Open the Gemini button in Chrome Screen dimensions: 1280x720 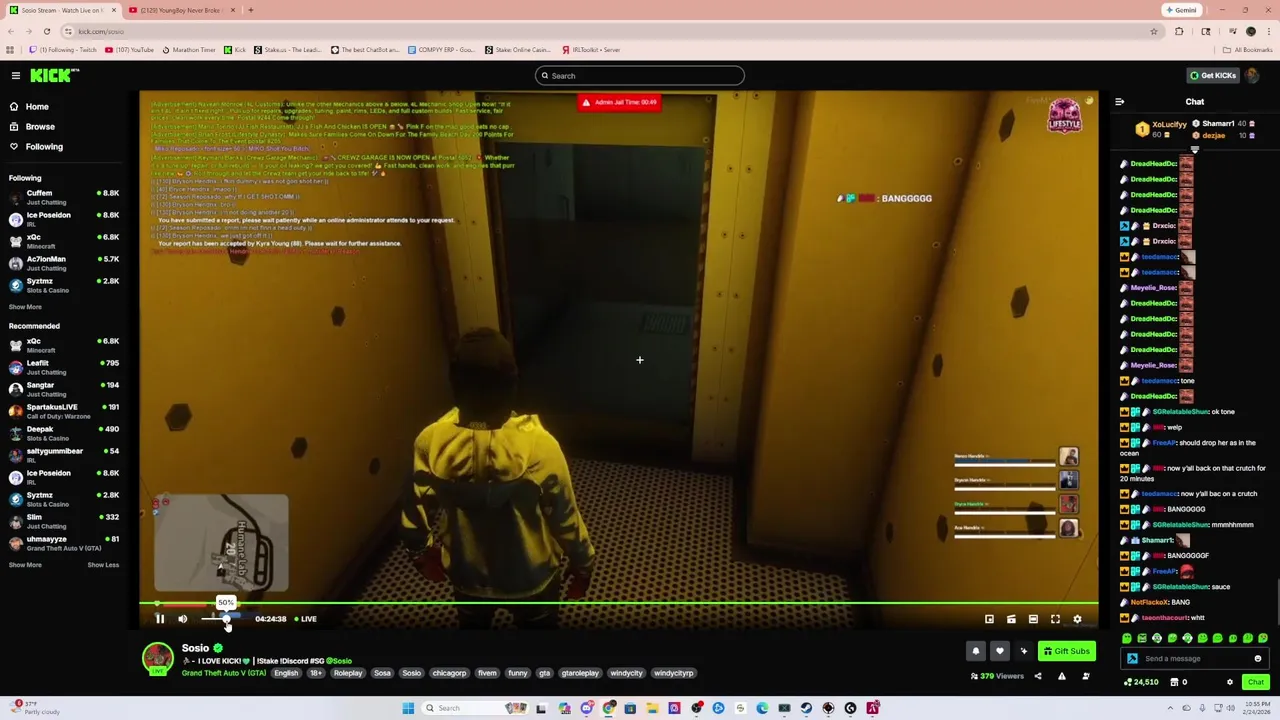[1181, 10]
